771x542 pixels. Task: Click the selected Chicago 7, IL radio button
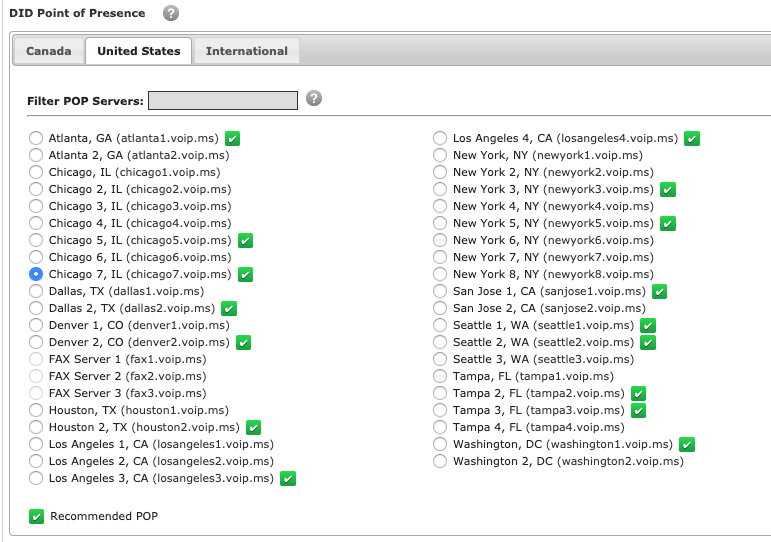36,274
